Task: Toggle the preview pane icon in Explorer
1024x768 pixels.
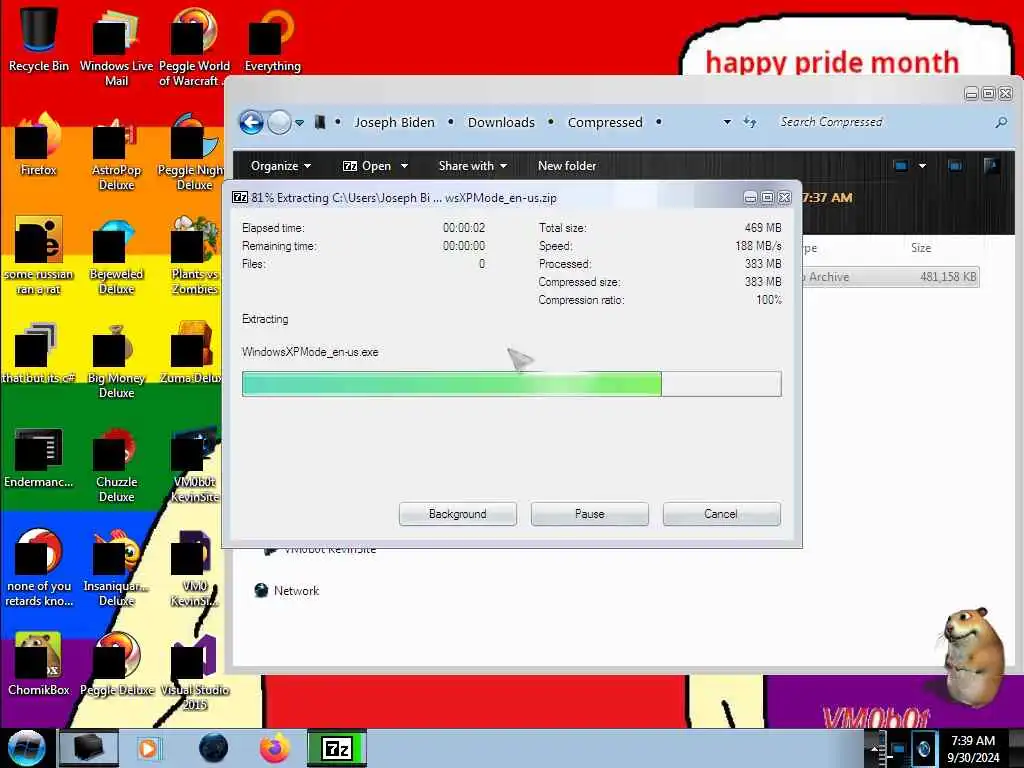Action: click(x=955, y=166)
